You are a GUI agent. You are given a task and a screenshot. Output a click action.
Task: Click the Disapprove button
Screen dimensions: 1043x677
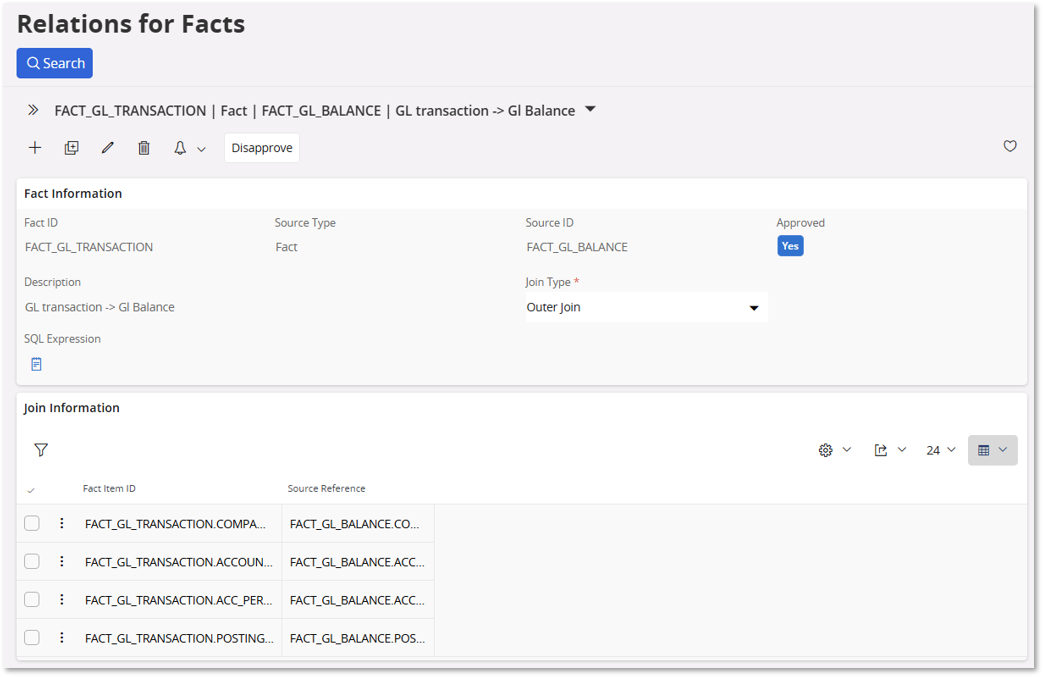click(262, 148)
